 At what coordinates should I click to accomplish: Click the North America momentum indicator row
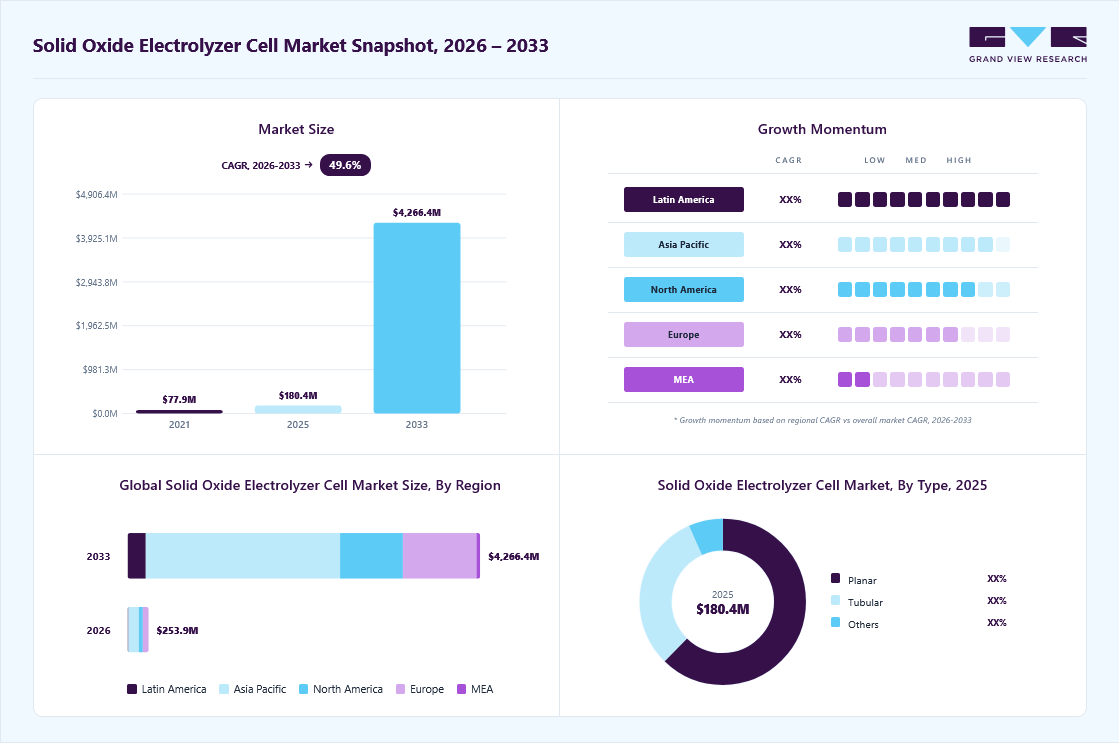(x=924, y=289)
